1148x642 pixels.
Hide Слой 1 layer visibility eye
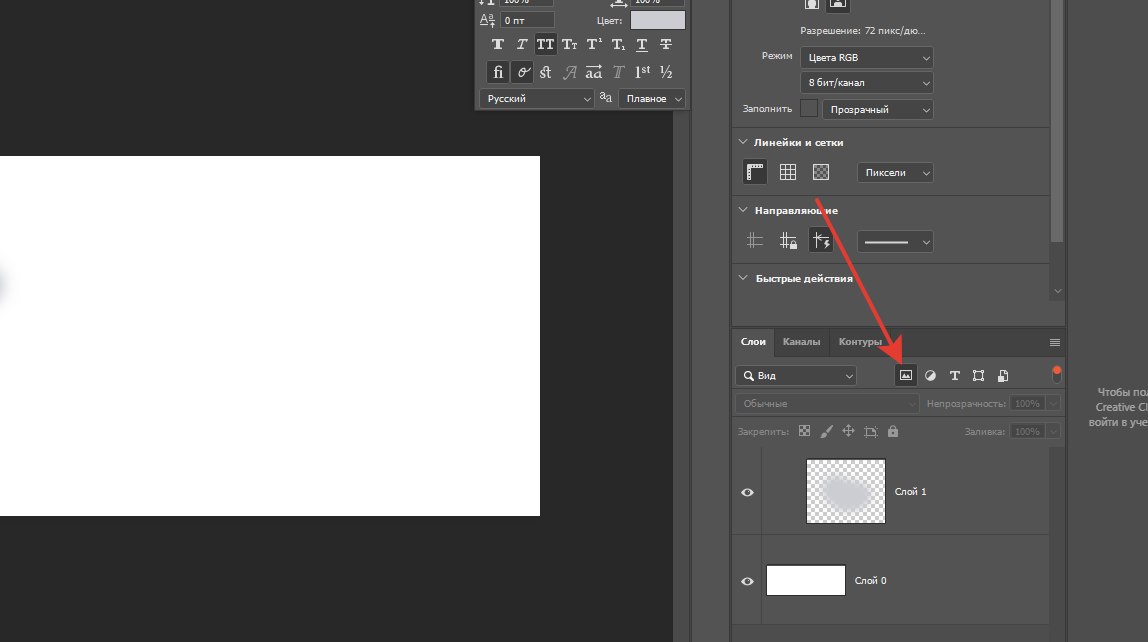[748, 492]
